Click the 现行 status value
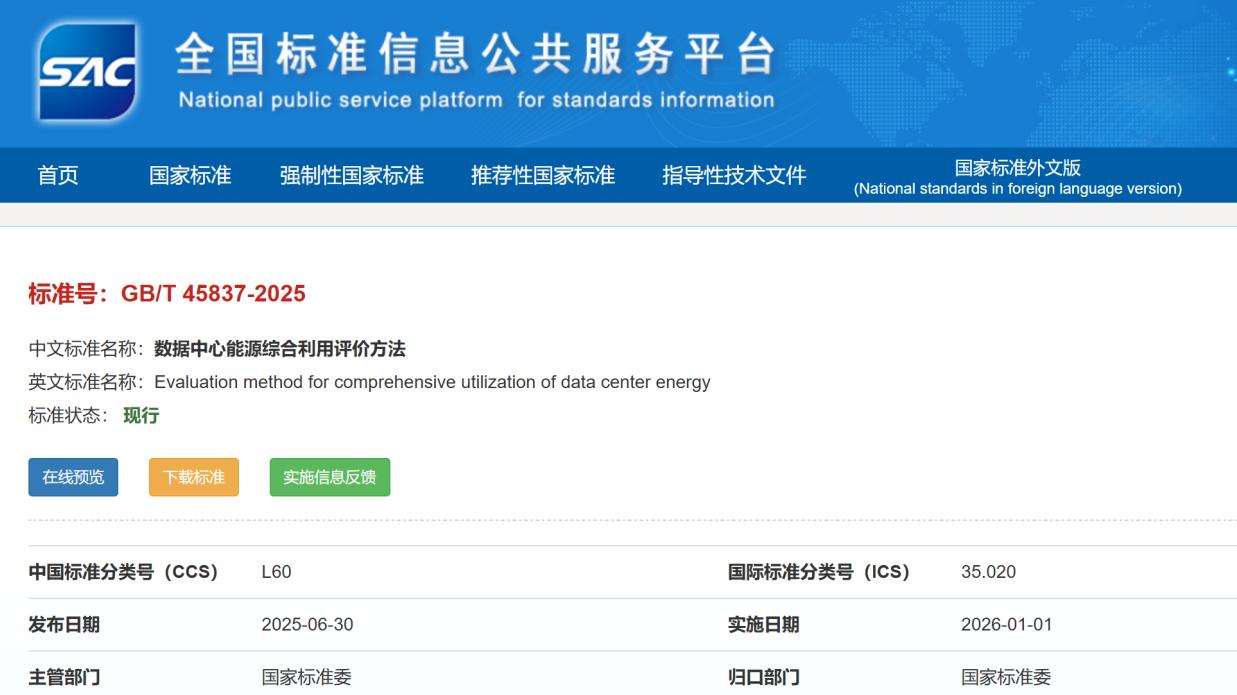Viewport: 1237px width, 695px height. coord(141,415)
